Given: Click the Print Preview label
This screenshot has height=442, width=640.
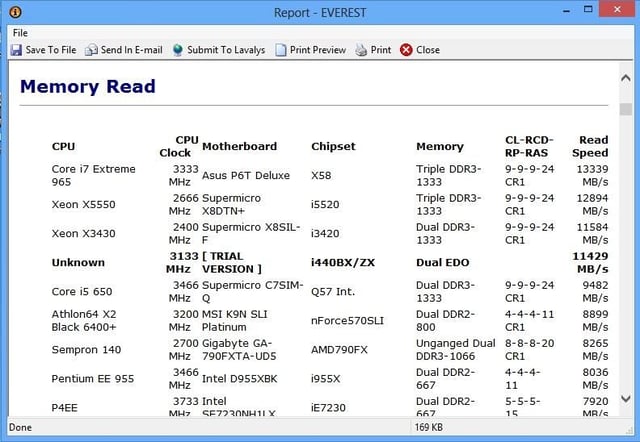Looking at the screenshot, I should 318,50.
